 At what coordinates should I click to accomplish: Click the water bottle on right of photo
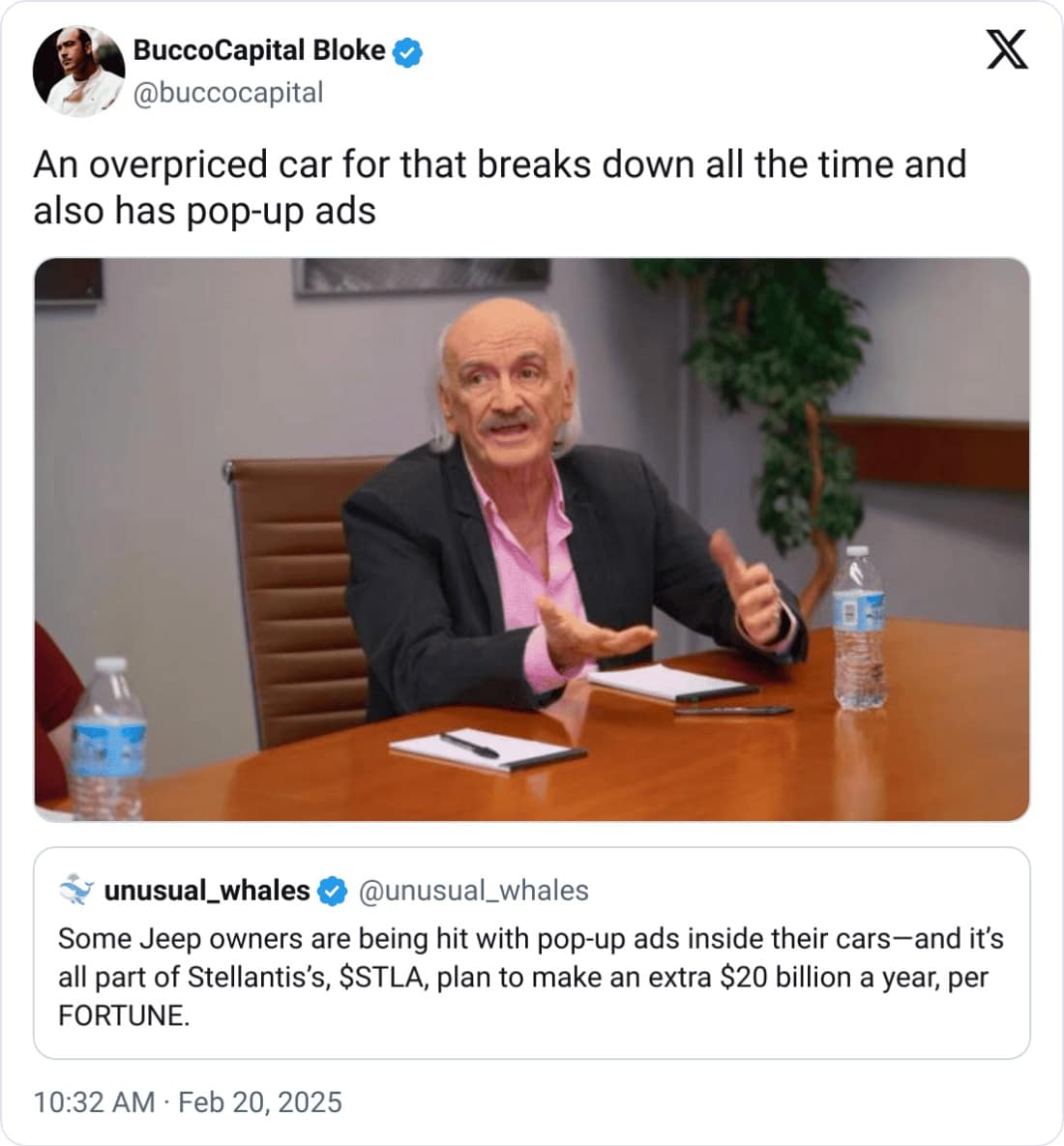[859, 628]
